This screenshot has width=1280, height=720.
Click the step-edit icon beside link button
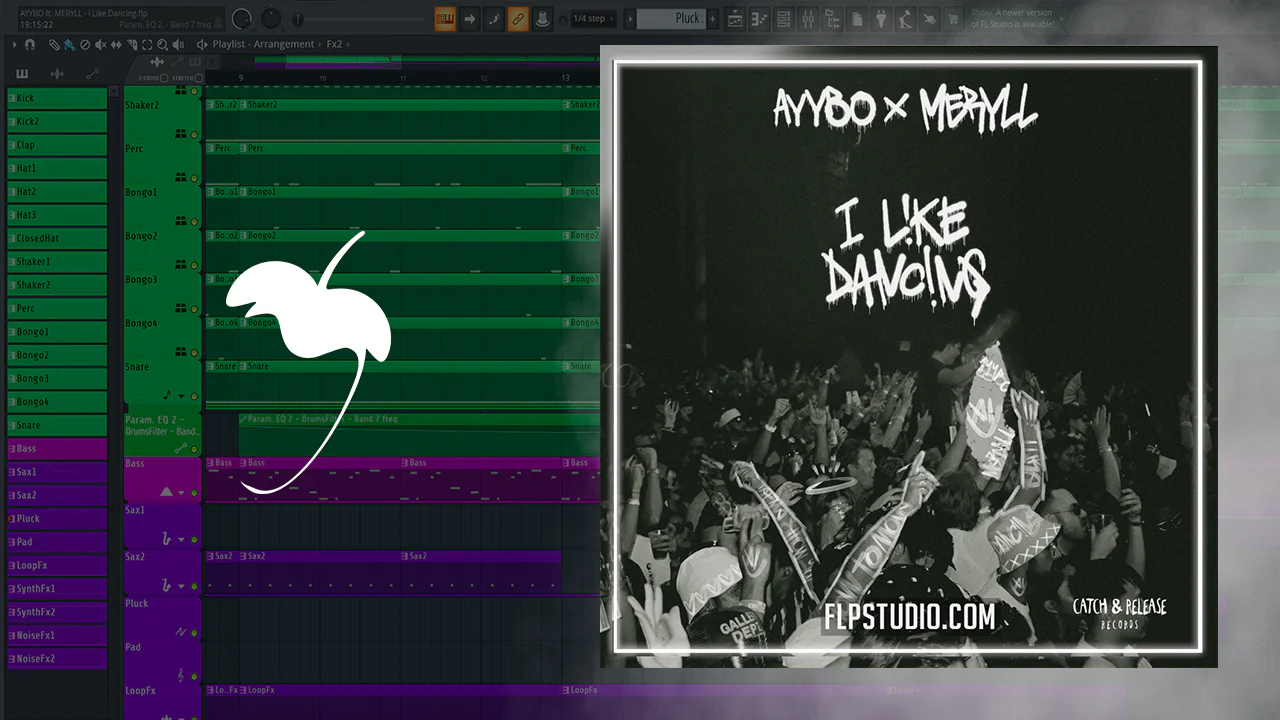tap(494, 18)
